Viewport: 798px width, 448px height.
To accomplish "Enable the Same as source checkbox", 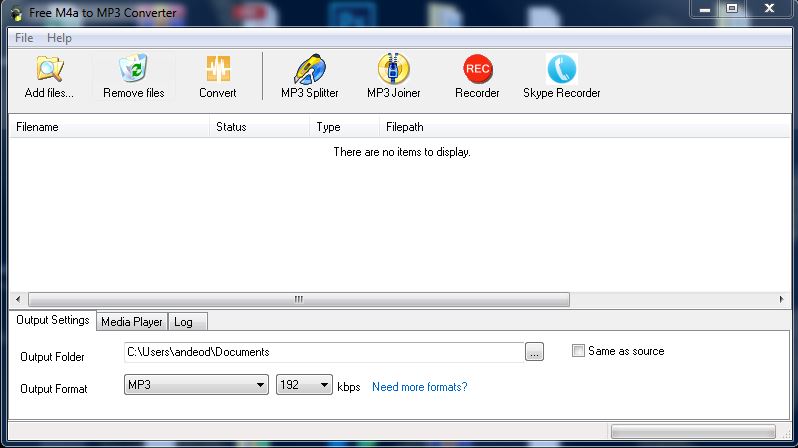I will tap(578, 351).
